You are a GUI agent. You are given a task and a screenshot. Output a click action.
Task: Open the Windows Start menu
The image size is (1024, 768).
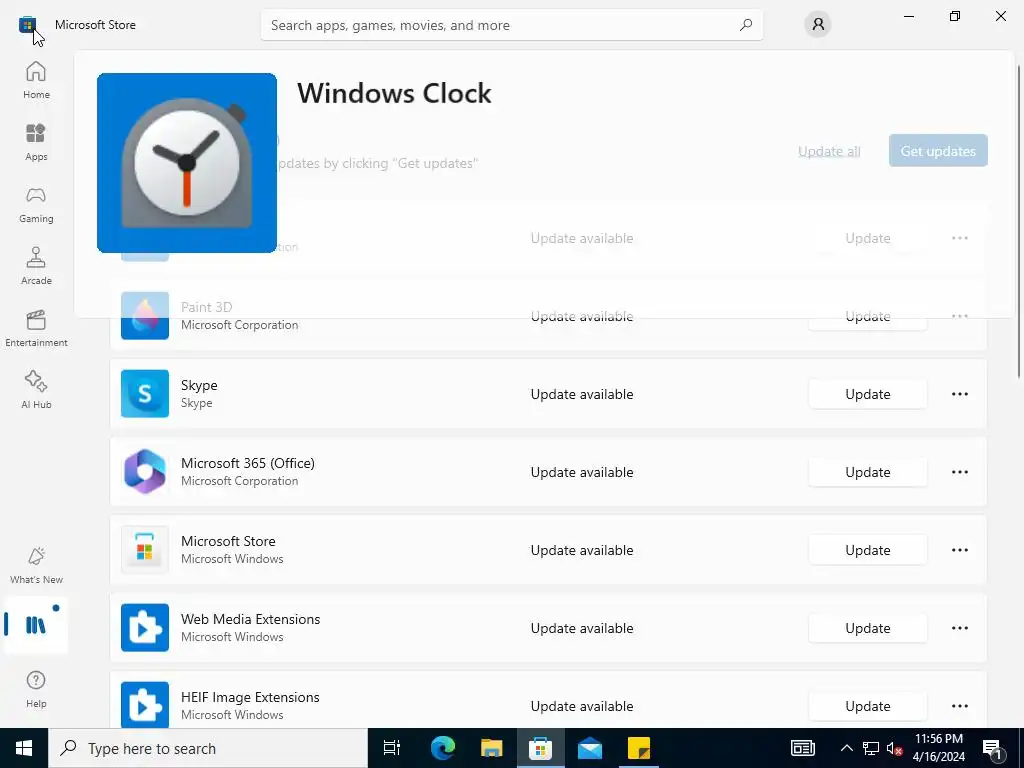click(24, 748)
